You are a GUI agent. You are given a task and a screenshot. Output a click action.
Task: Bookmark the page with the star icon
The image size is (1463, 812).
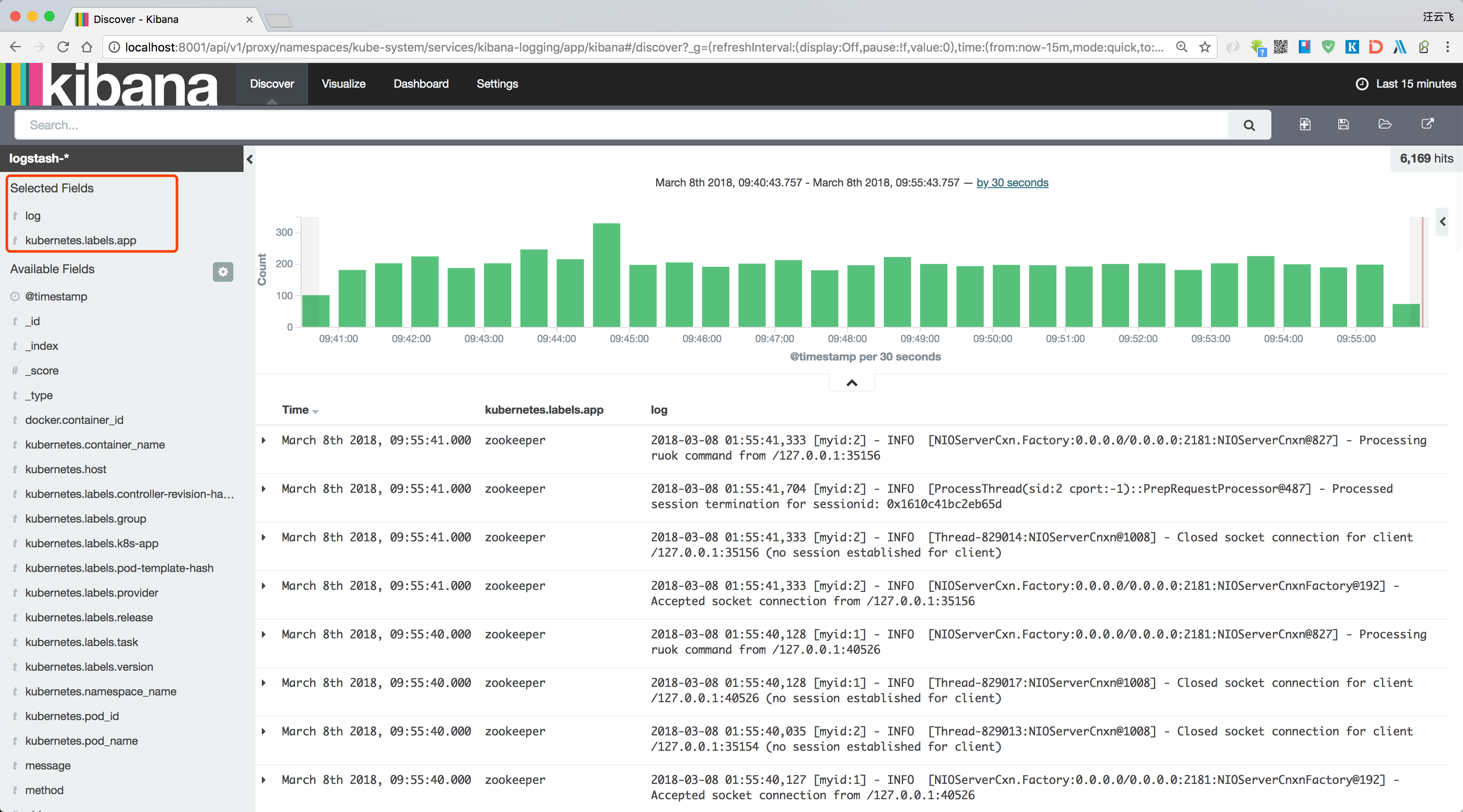(1205, 47)
